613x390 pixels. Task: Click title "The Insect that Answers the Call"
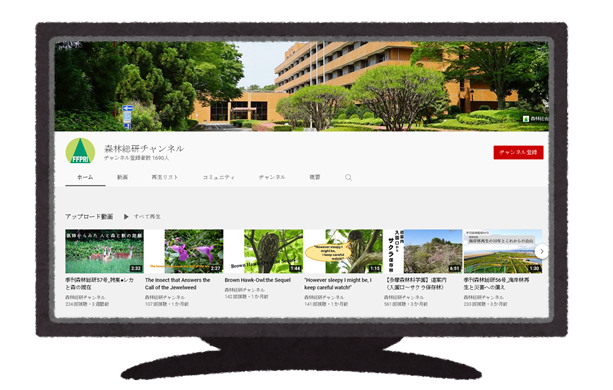(x=177, y=284)
